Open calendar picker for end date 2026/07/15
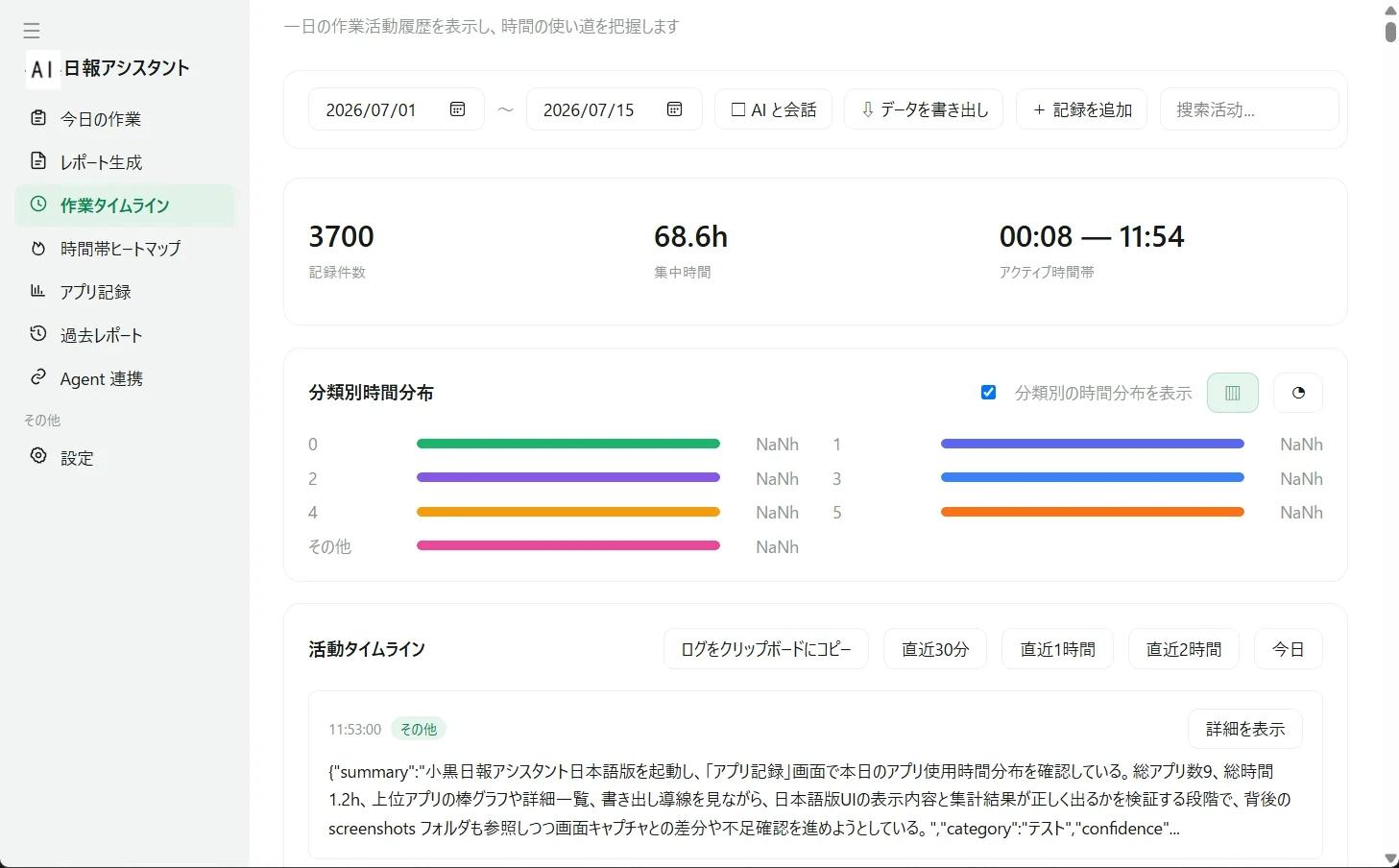This screenshot has height=868, width=1399. pyautogui.click(x=675, y=109)
